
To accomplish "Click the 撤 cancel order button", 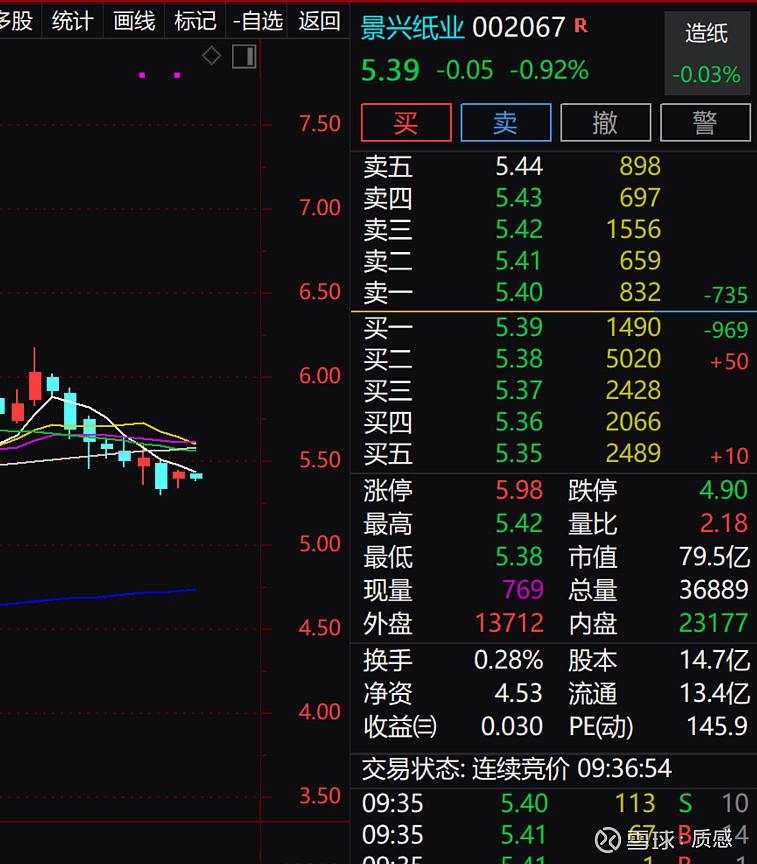I will point(605,122).
